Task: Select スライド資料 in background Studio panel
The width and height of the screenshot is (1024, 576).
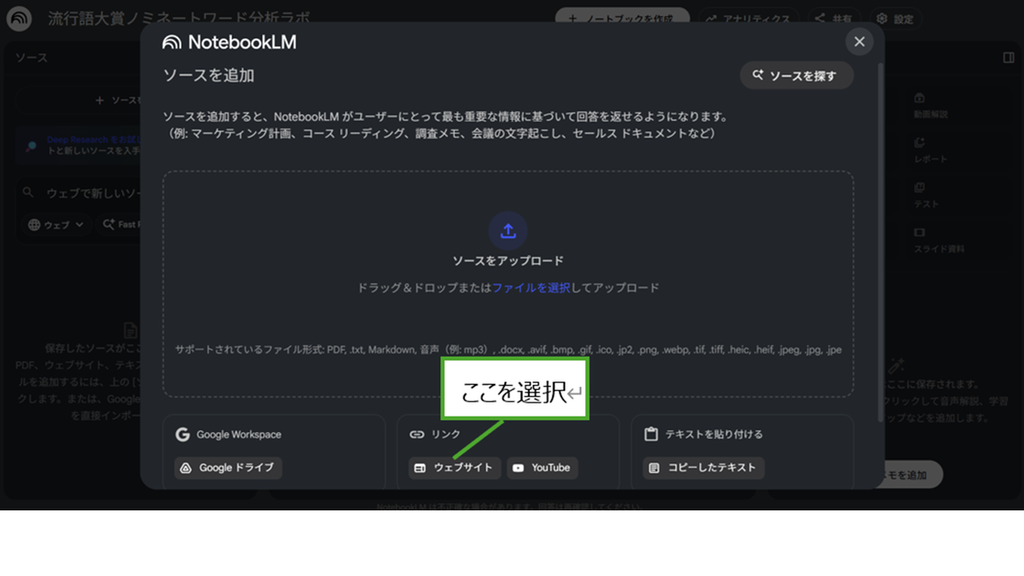Action: coord(938,241)
